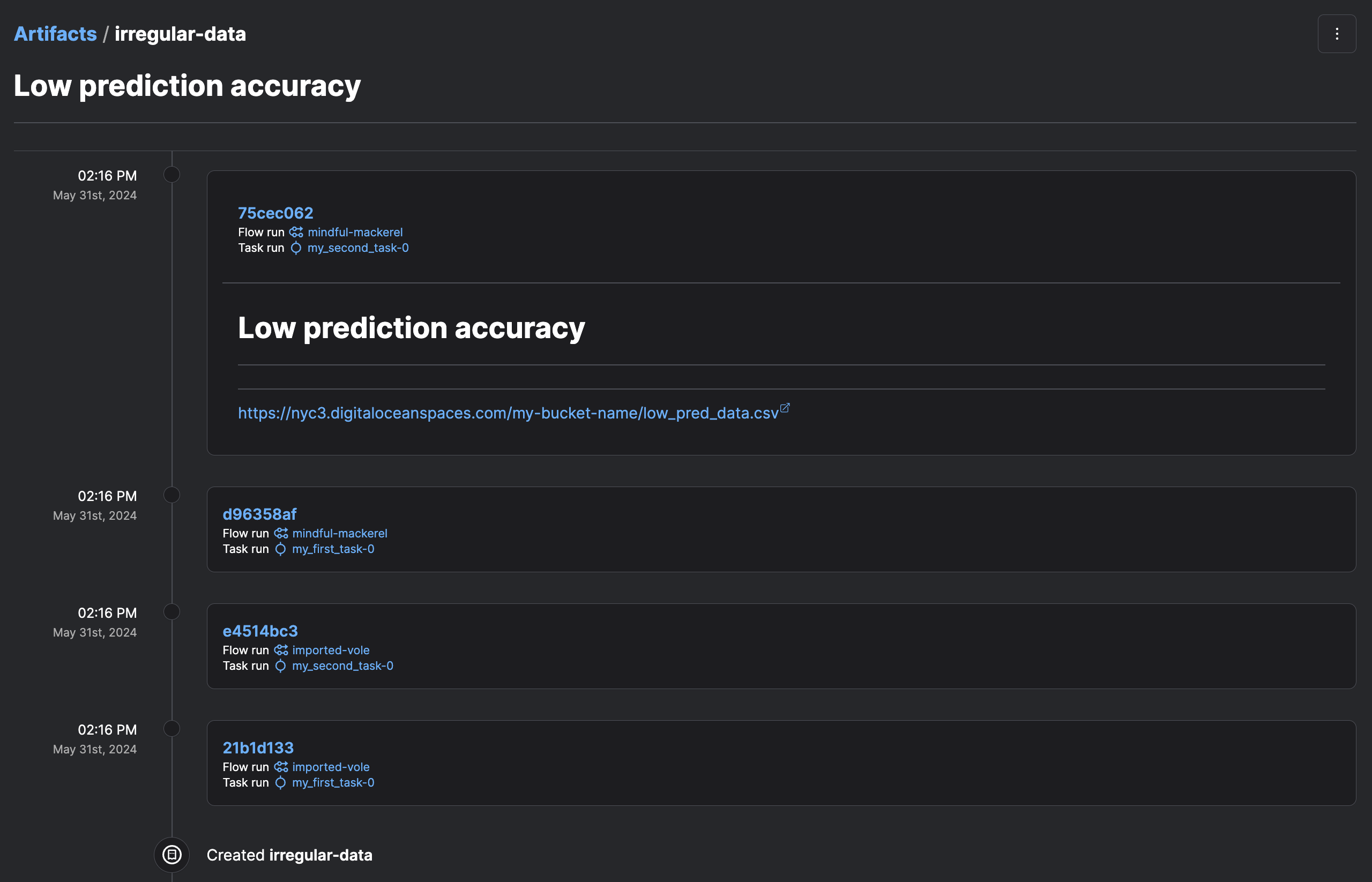
Task: Click the artifact icon beside Created irregular-data
Action: (x=172, y=855)
